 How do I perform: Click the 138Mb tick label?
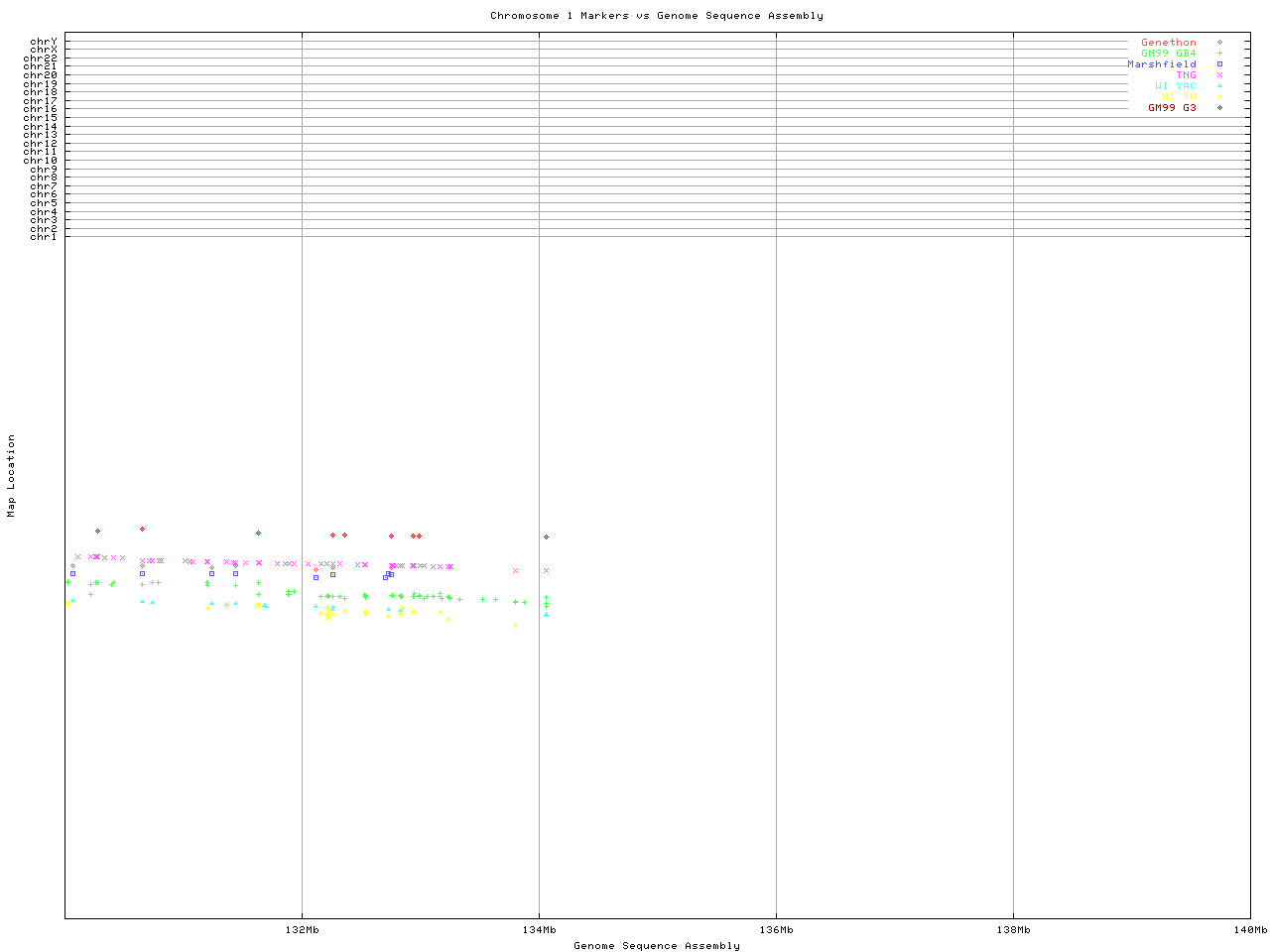[x=1013, y=930]
